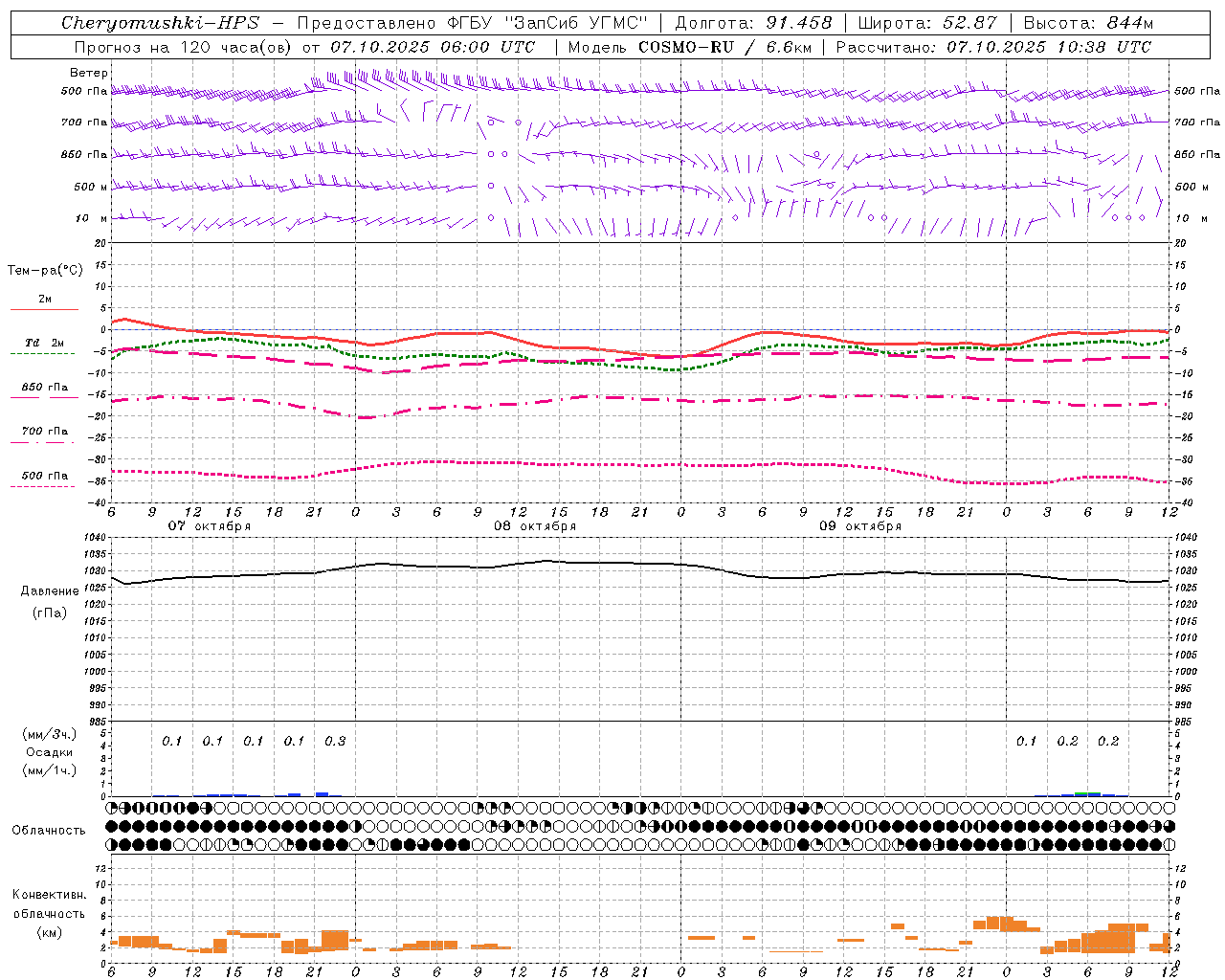Click the 'Давление' pressure panel label
The width and height of the screenshot is (1225, 980).
pos(50,591)
